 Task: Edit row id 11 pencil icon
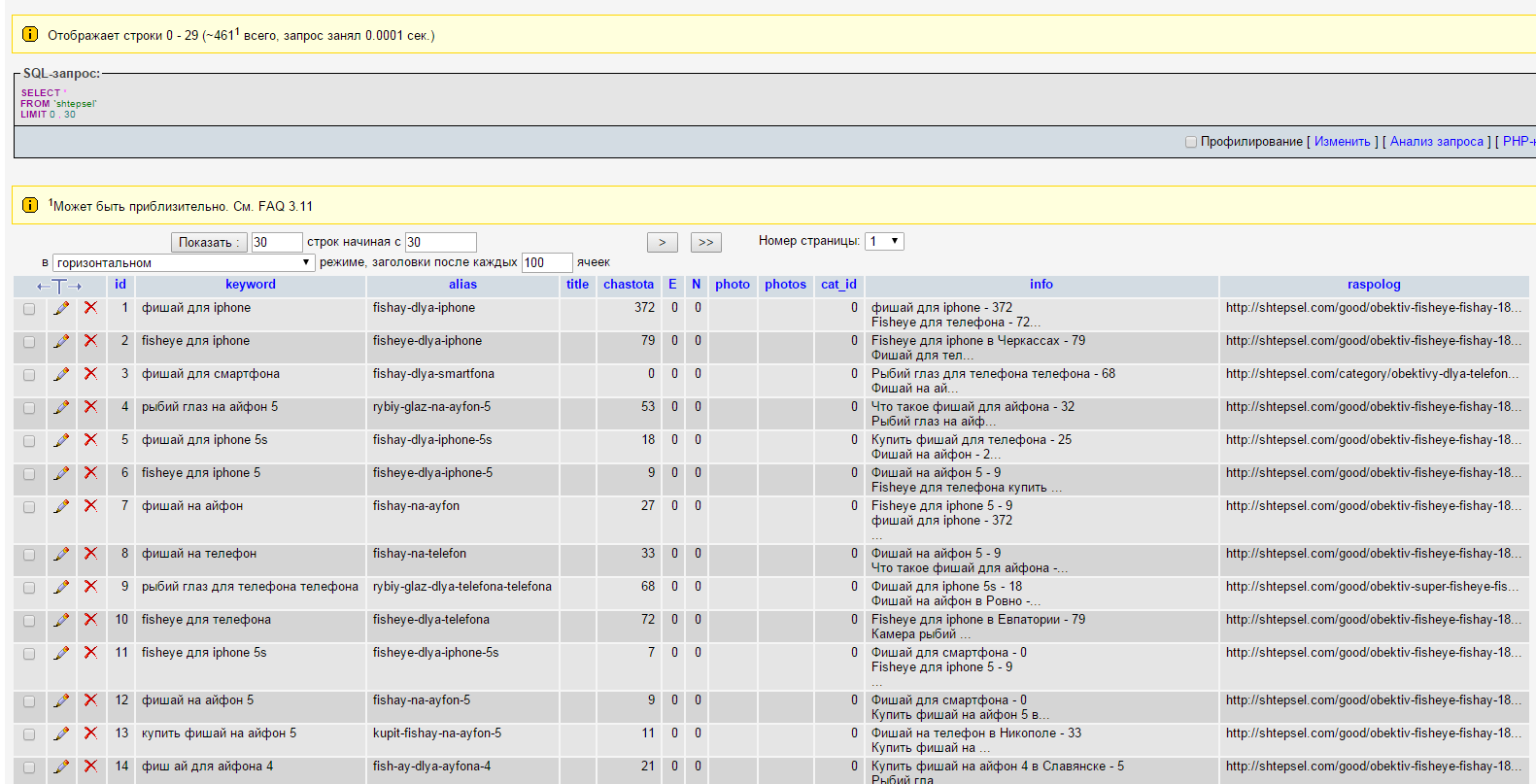pyautogui.click(x=61, y=653)
